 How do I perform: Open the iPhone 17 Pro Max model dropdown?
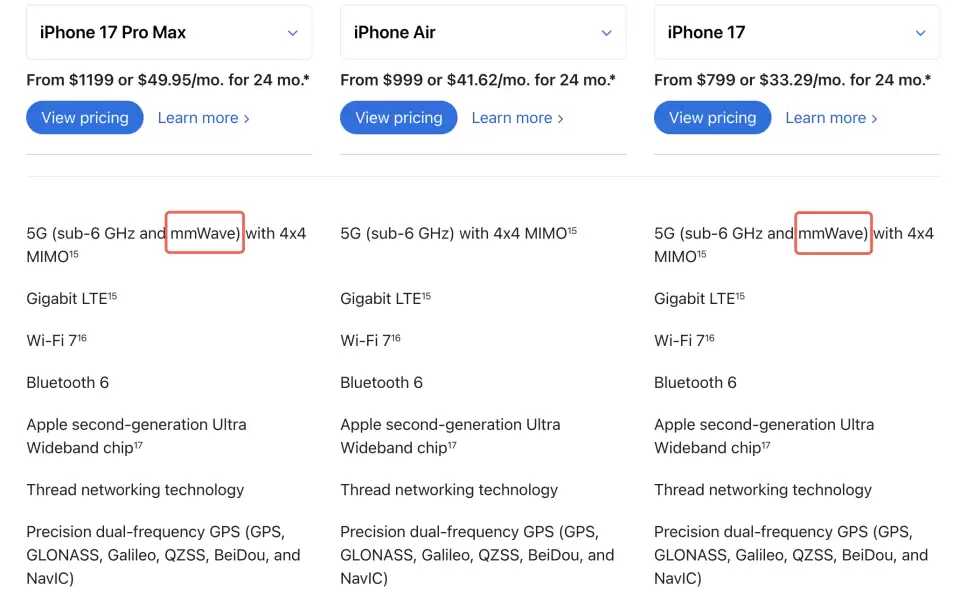coord(168,32)
